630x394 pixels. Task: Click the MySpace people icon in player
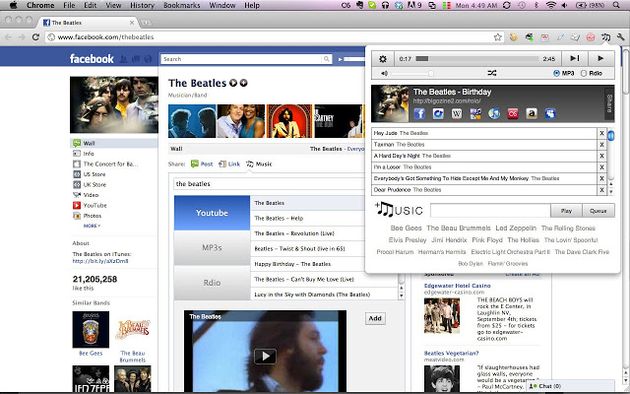coord(550,114)
